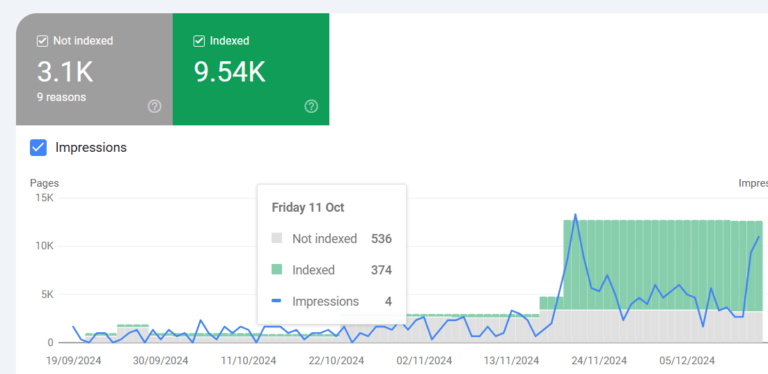The width and height of the screenshot is (768, 374).
Task: Click the 19/09/2024 date axis label
Action: 73,361
